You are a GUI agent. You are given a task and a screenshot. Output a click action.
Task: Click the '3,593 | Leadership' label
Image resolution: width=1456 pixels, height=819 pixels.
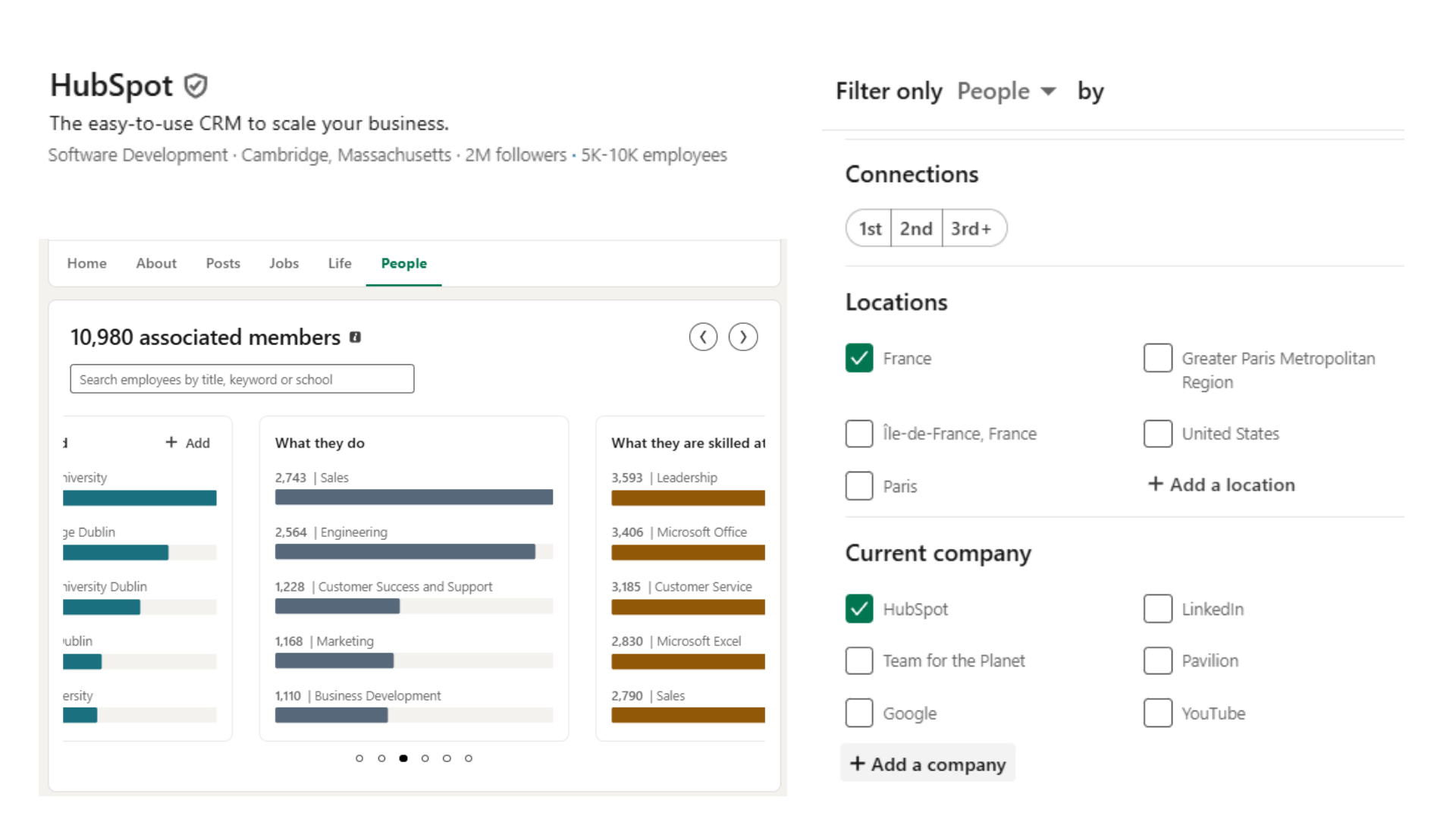(x=664, y=478)
